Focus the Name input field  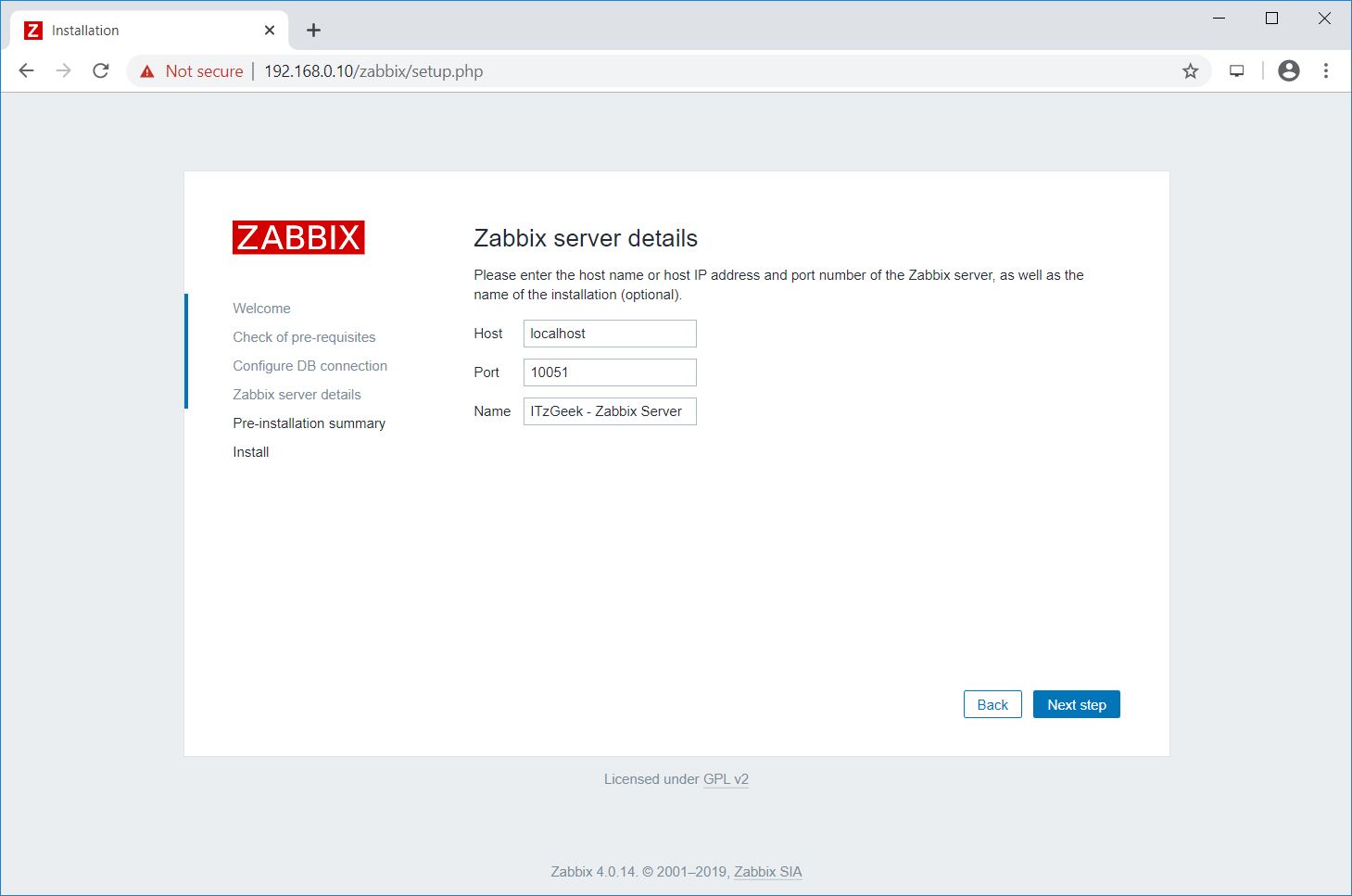pos(610,411)
